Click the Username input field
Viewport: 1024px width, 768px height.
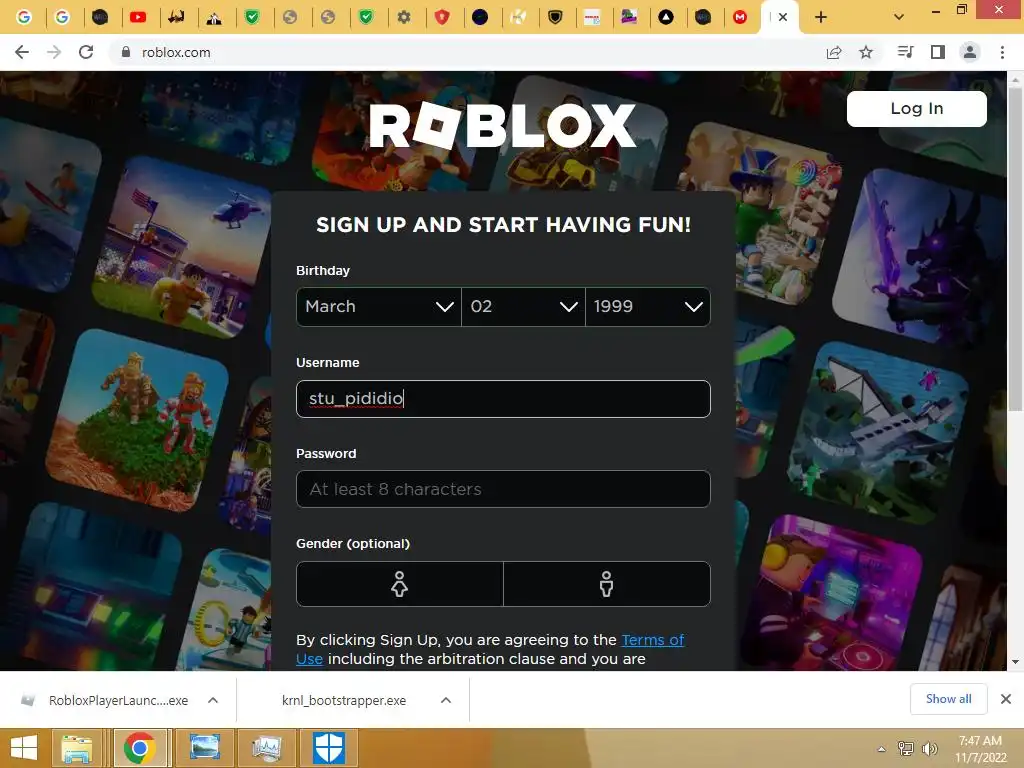click(x=503, y=398)
